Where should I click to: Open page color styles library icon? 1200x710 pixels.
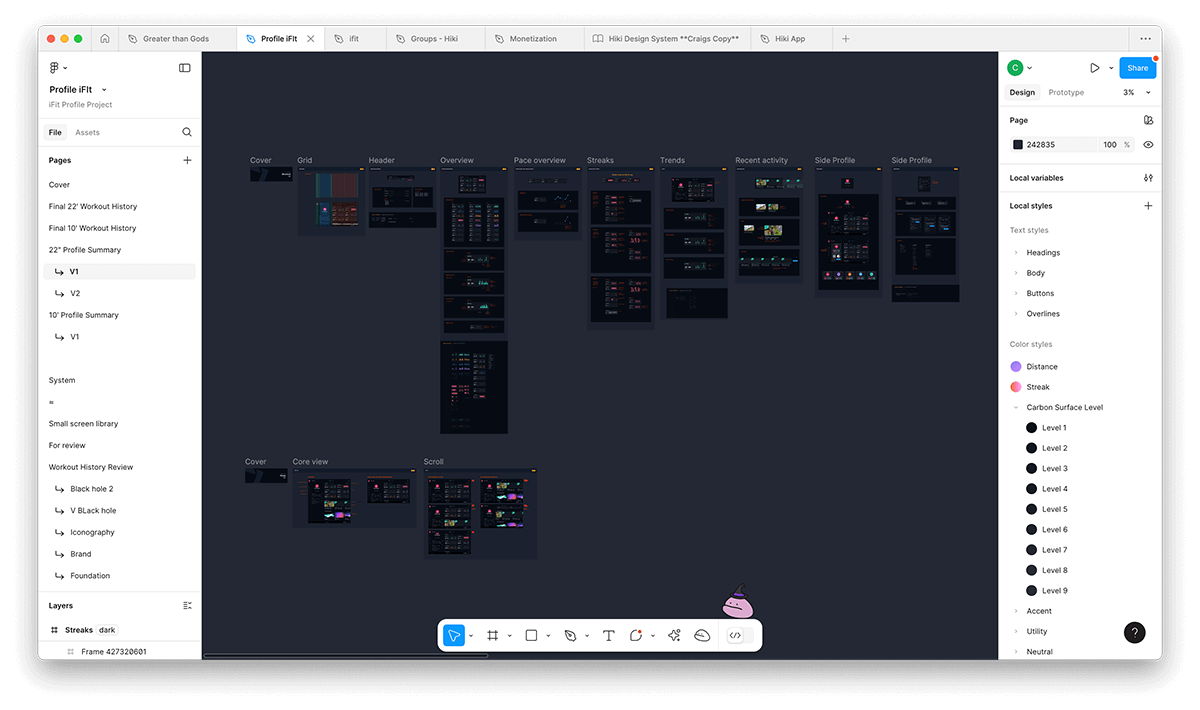(1148, 120)
